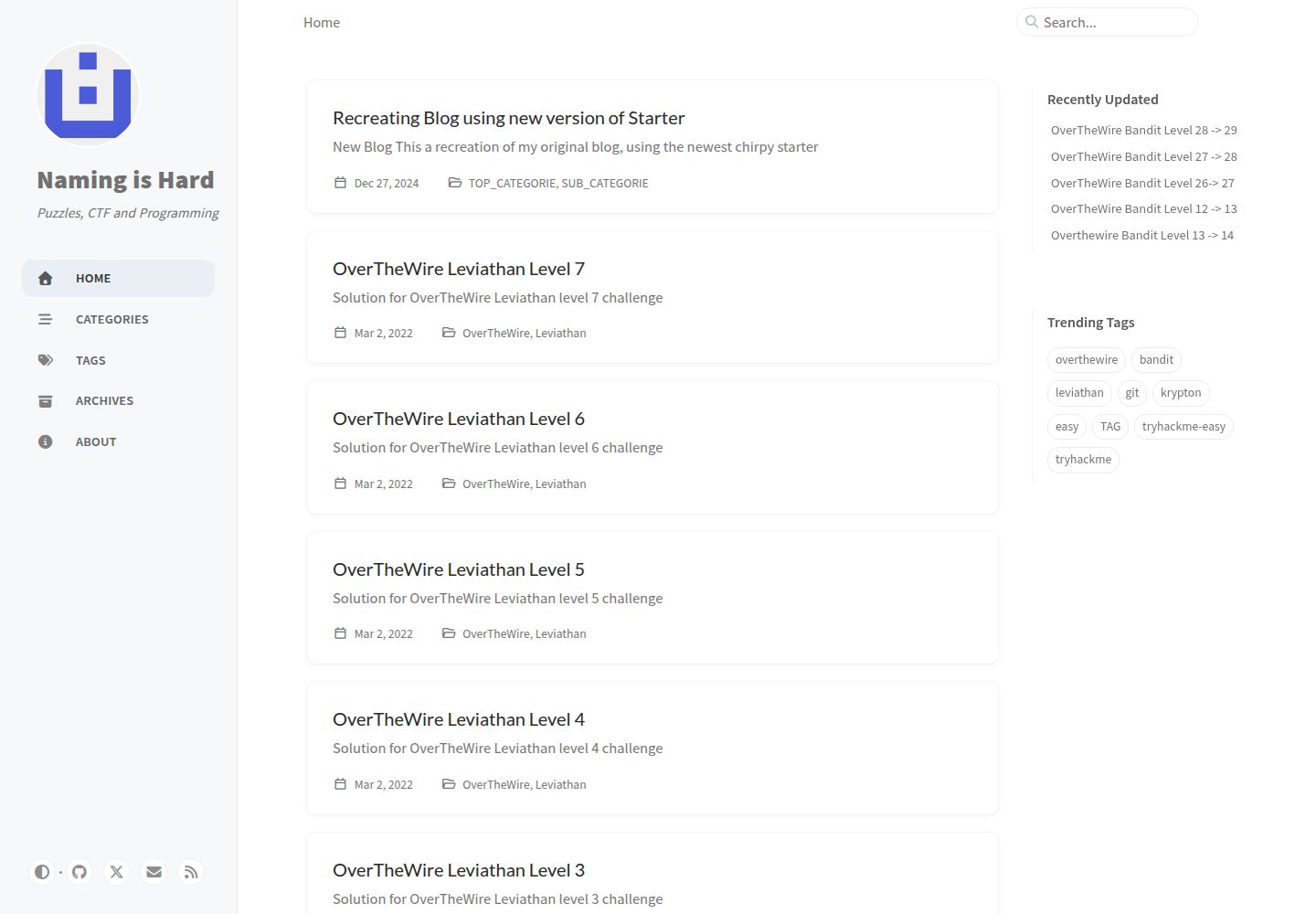Open the RSS feed icon
Image resolution: width=1316 pixels, height=914 pixels.
click(x=191, y=872)
